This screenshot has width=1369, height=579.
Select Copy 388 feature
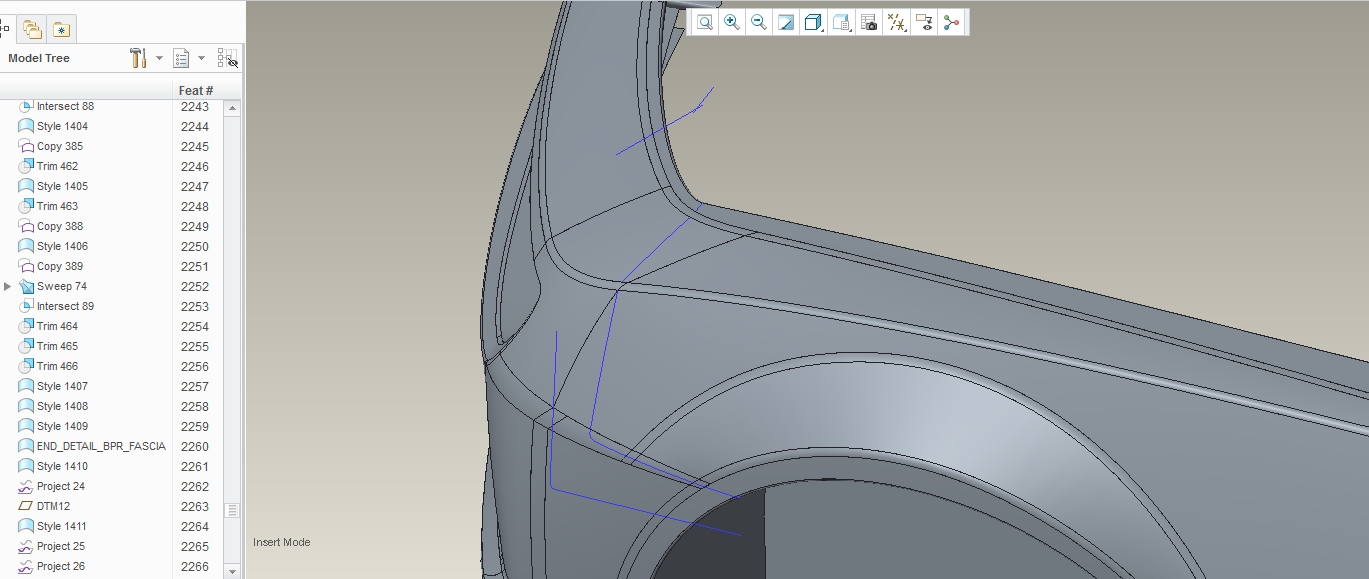click(x=60, y=226)
